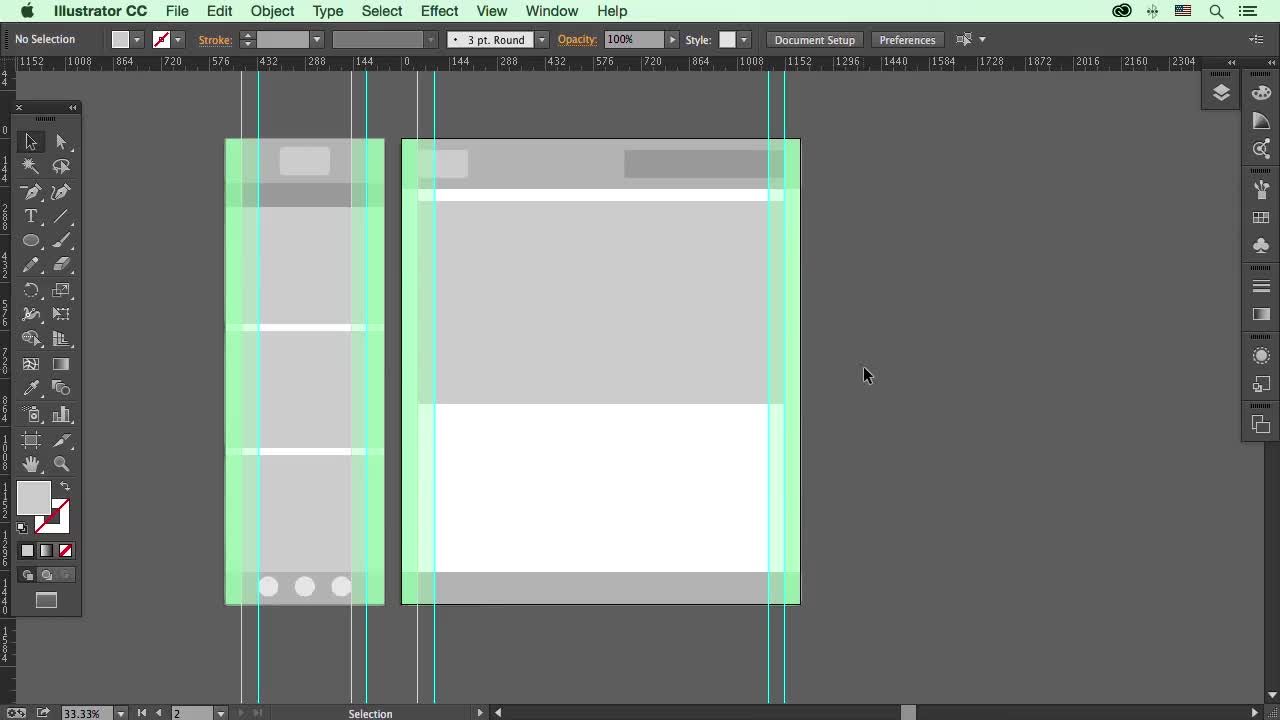This screenshot has height=720, width=1280.
Task: Open the Symbols panel icon
Action: (1261, 245)
